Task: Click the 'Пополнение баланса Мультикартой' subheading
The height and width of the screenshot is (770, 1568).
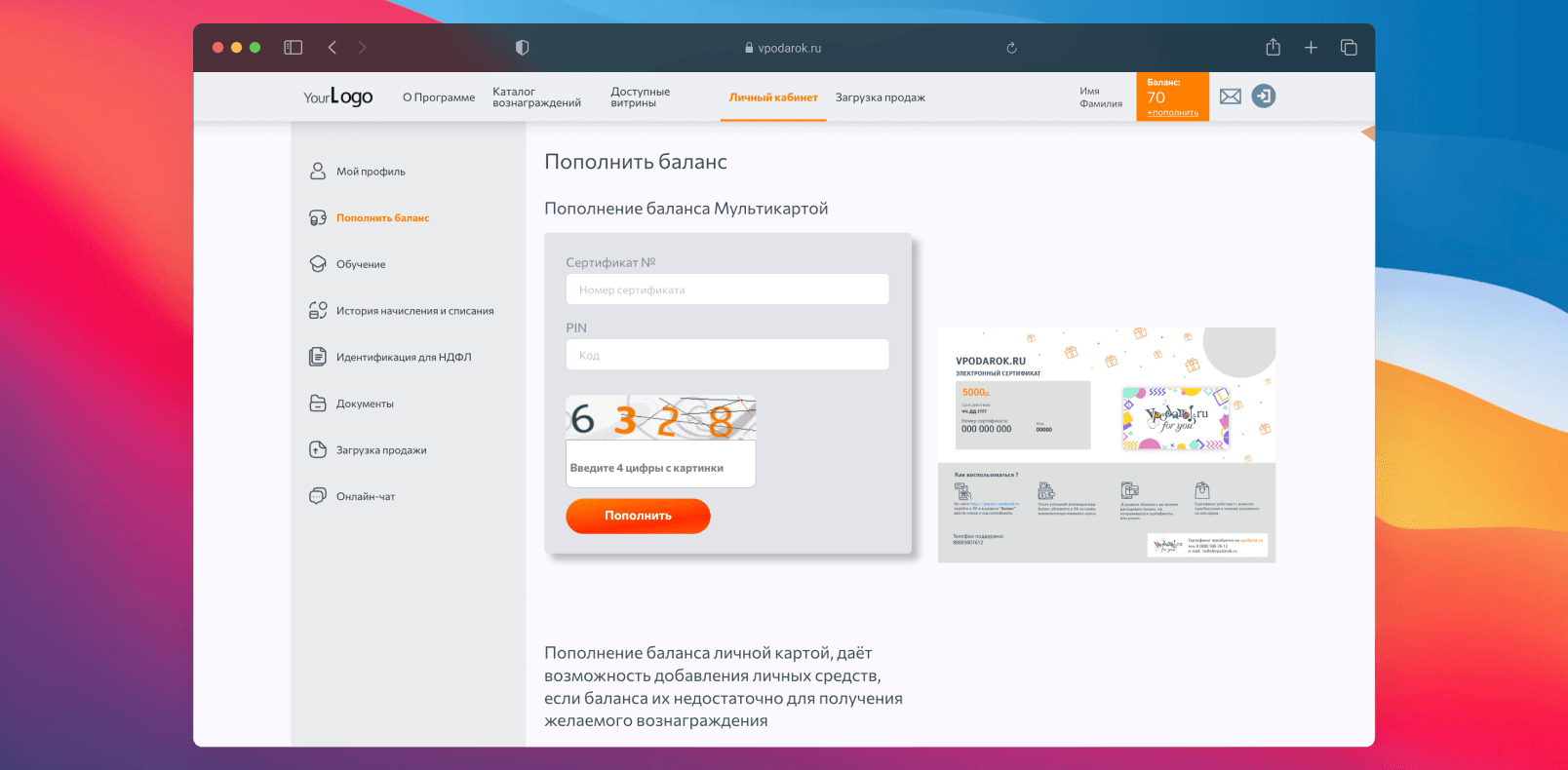Action: [x=686, y=209]
